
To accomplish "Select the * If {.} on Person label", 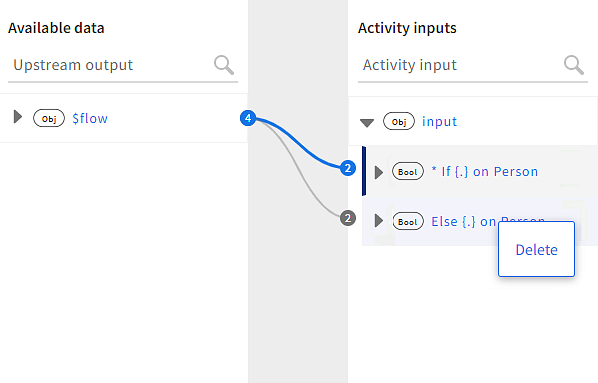I will (x=485, y=172).
